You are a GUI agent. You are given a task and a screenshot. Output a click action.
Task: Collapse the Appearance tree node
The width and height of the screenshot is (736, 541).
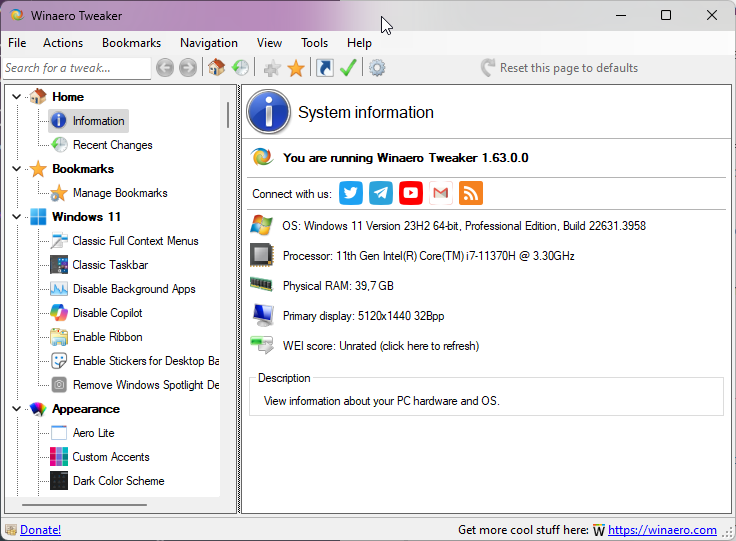coord(16,409)
